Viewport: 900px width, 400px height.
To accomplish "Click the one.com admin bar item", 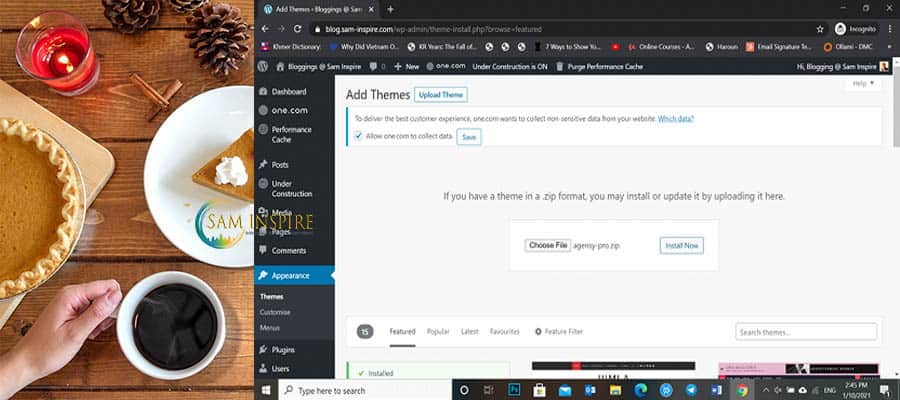I will pyautogui.click(x=445, y=67).
